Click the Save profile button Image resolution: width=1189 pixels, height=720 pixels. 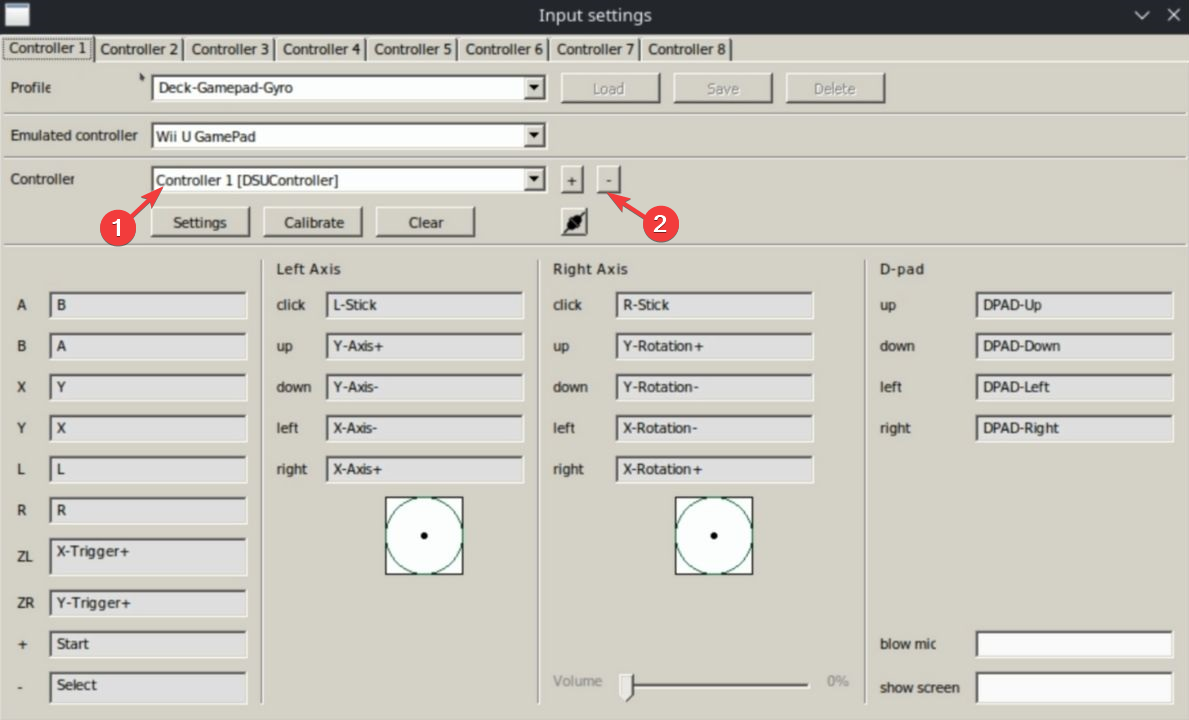pyautogui.click(x=723, y=88)
